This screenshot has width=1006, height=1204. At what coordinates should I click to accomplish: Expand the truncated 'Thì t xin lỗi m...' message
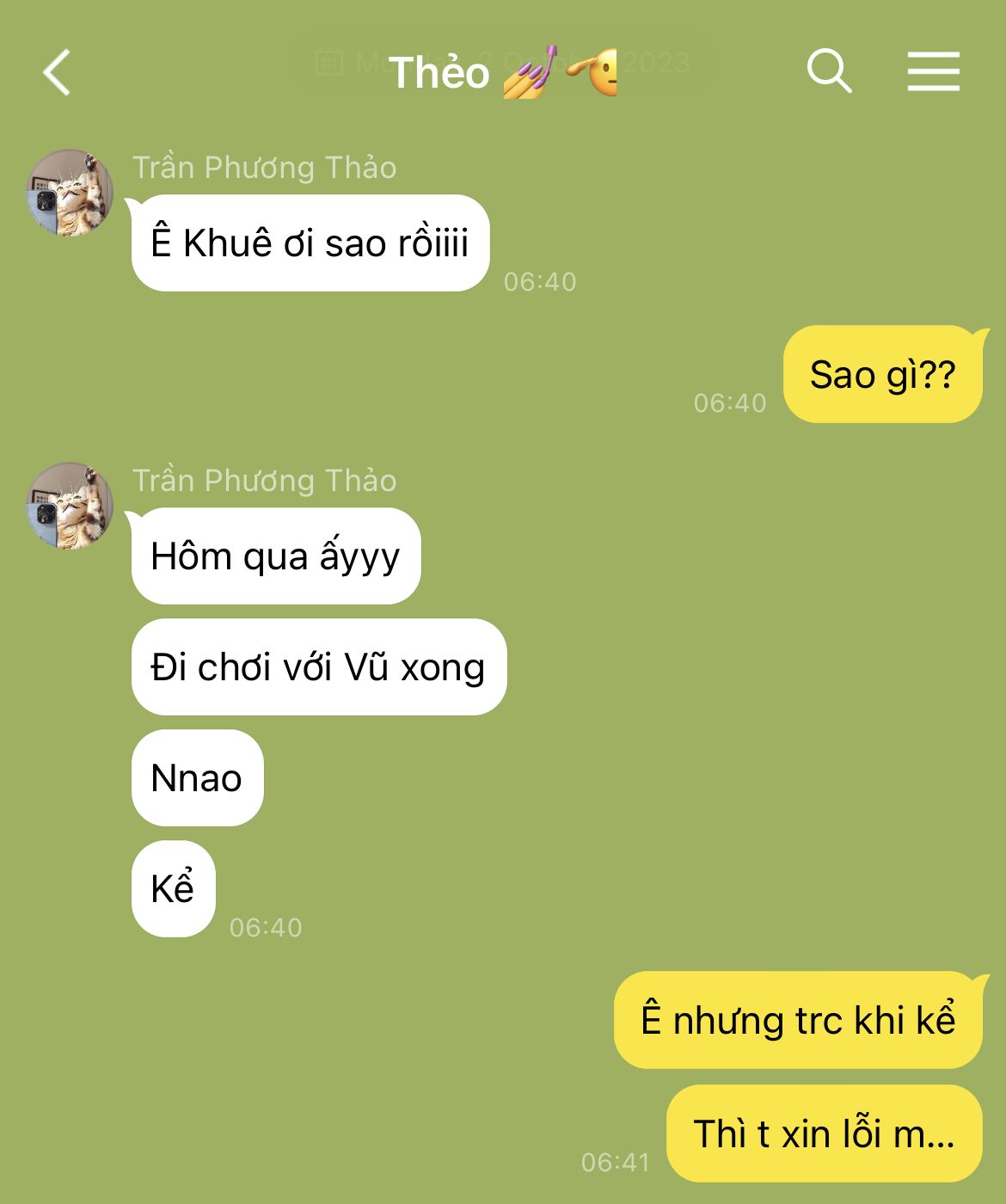pos(825,1133)
